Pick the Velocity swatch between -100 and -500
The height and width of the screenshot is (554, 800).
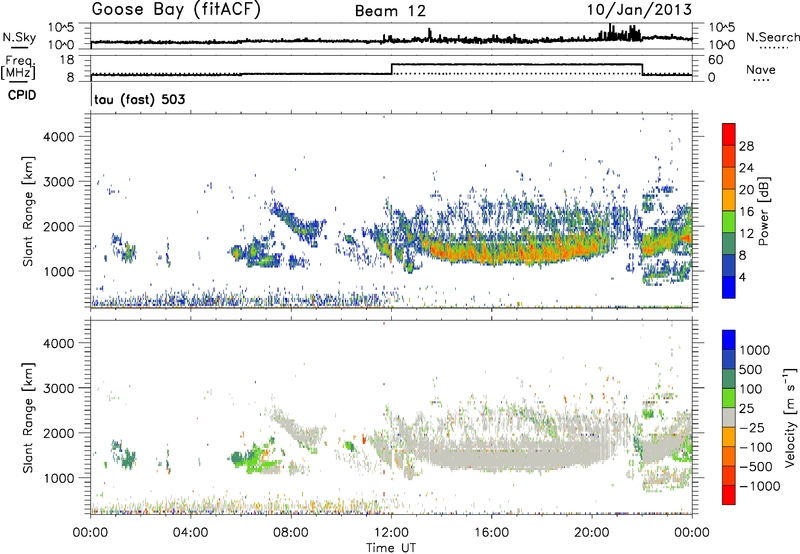coord(729,456)
